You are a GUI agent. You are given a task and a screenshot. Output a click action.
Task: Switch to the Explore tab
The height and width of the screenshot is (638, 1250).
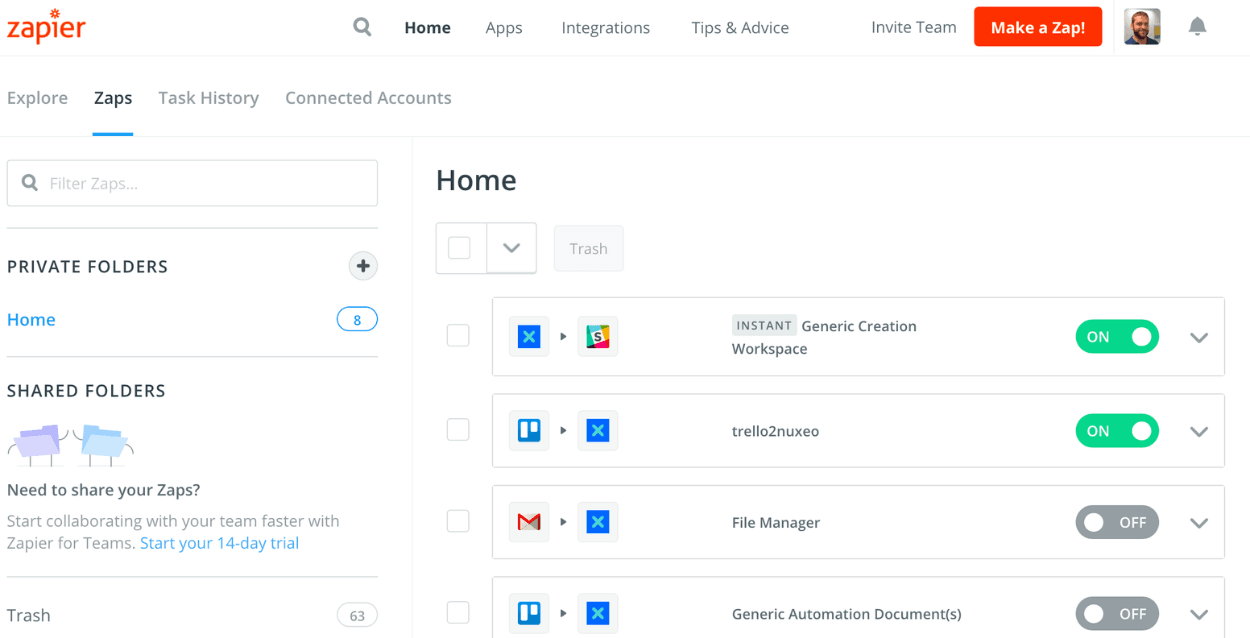point(37,98)
